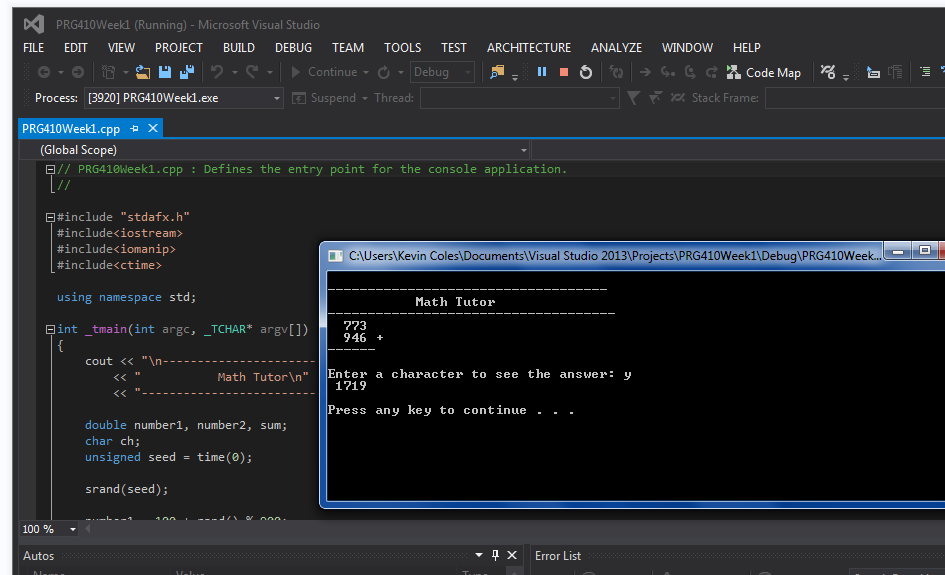Open the FILE menu

(33, 48)
